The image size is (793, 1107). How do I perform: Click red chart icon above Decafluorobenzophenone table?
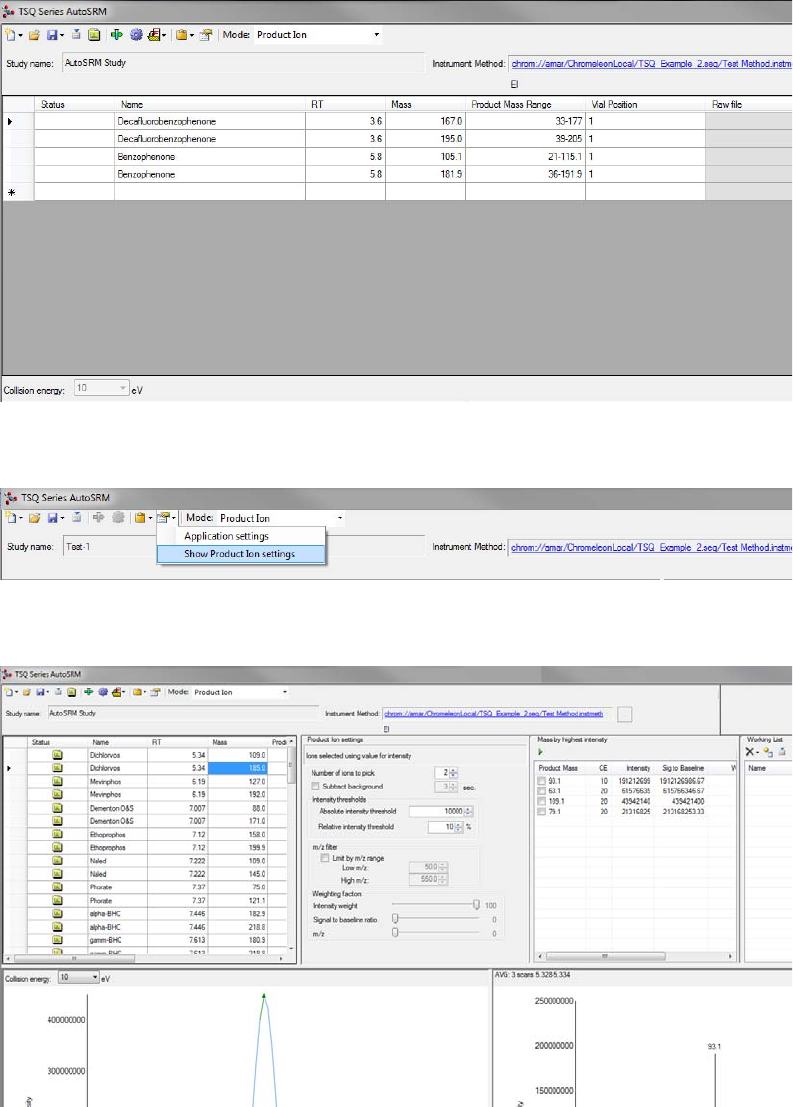point(154,35)
